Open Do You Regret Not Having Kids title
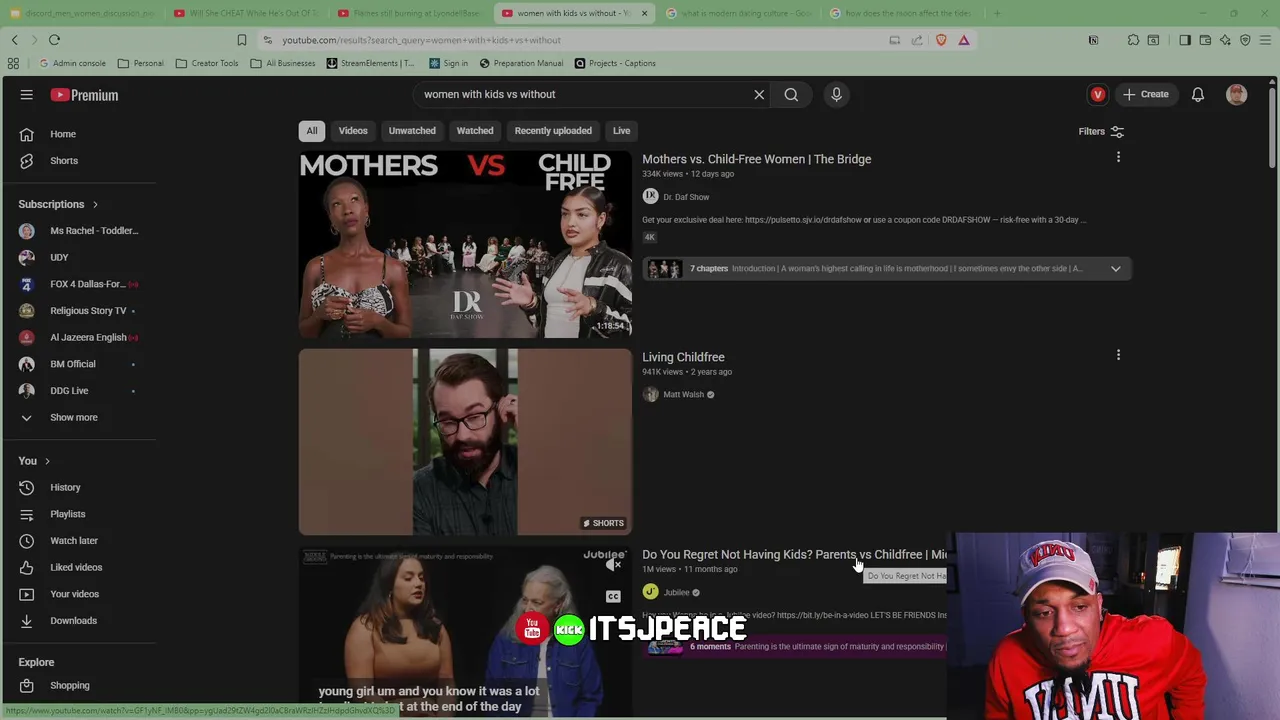1280x720 pixels. [x=794, y=554]
